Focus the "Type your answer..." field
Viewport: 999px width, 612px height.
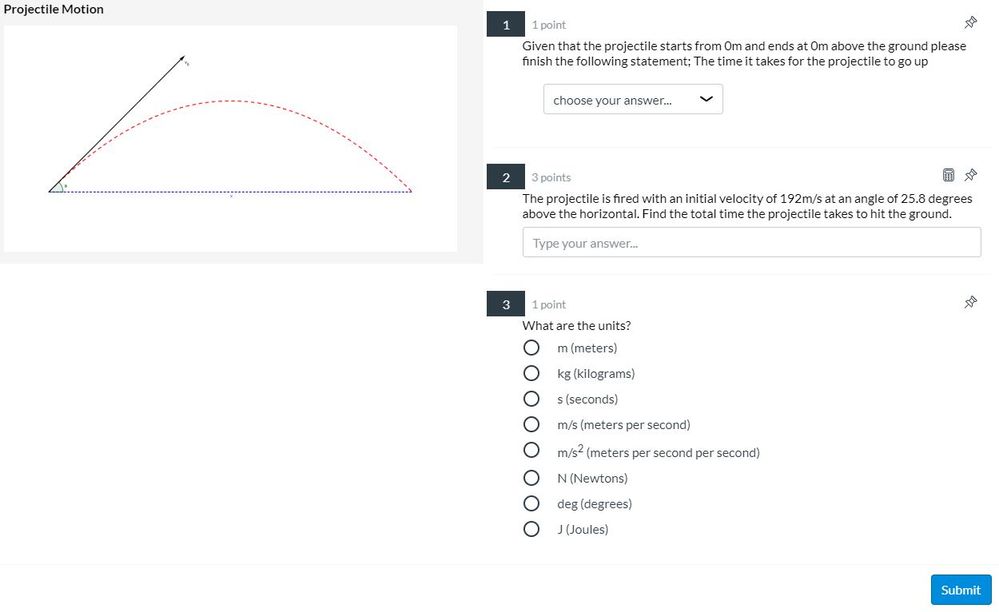[751, 243]
